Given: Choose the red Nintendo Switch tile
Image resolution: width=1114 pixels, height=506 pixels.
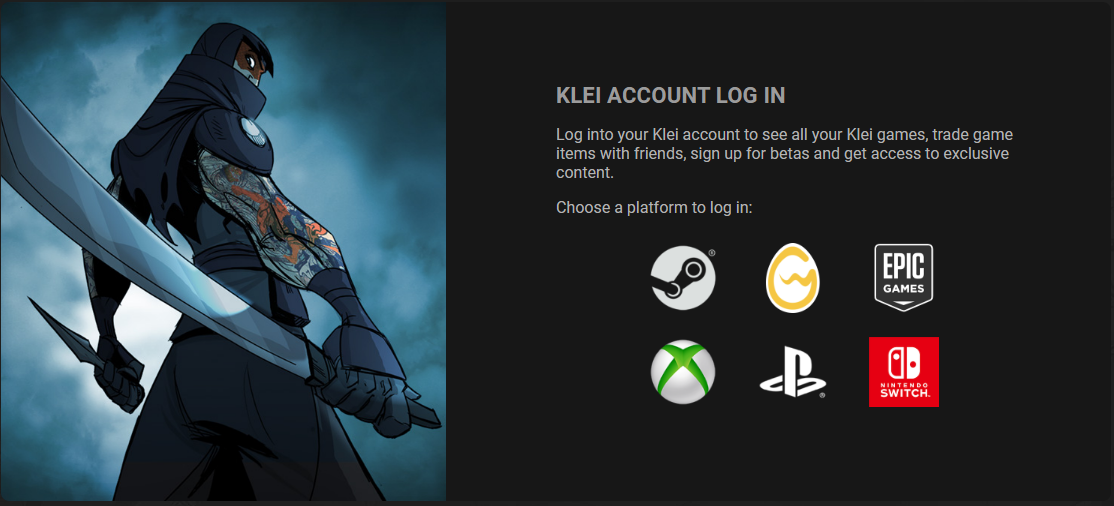Looking at the screenshot, I should [904, 372].
